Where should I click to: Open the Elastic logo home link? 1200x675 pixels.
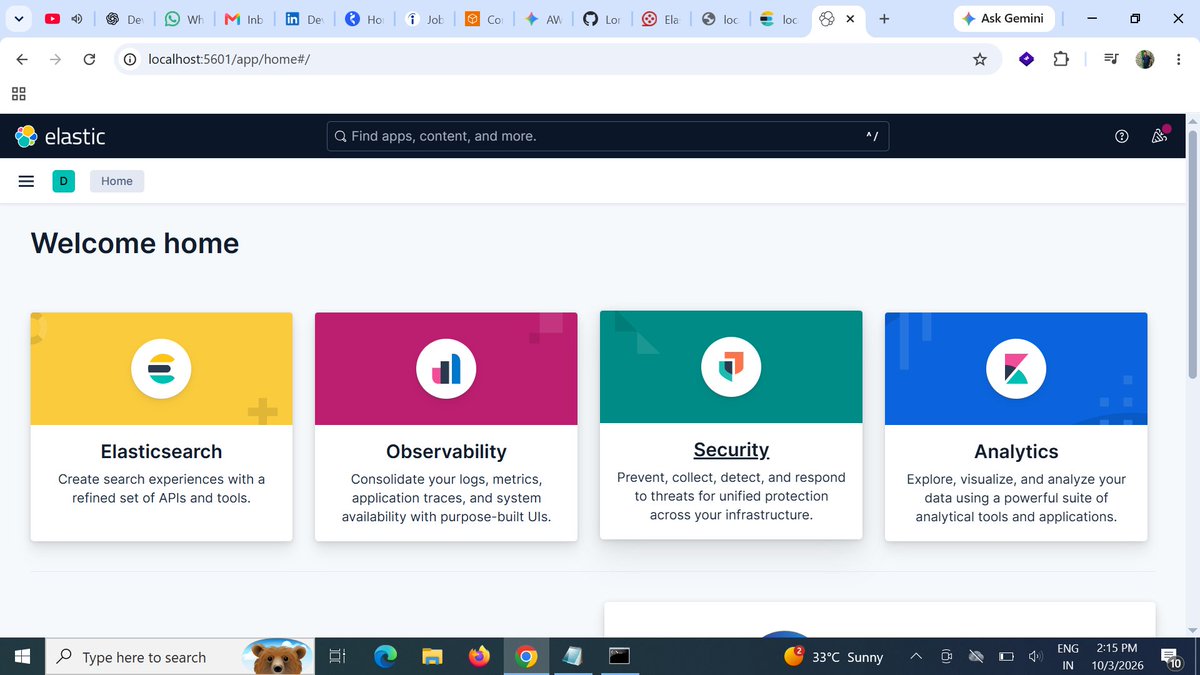point(60,136)
